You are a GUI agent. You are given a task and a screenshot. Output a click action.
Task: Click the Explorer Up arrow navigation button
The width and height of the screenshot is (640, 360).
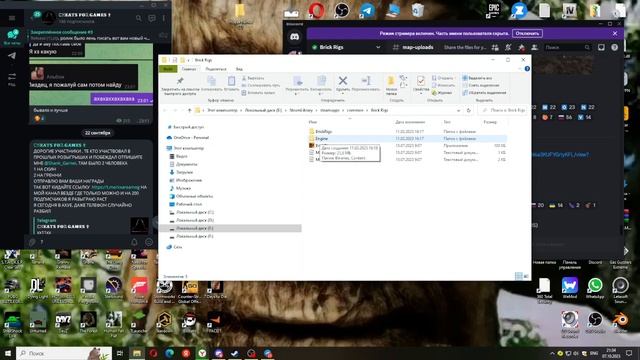[189, 110]
